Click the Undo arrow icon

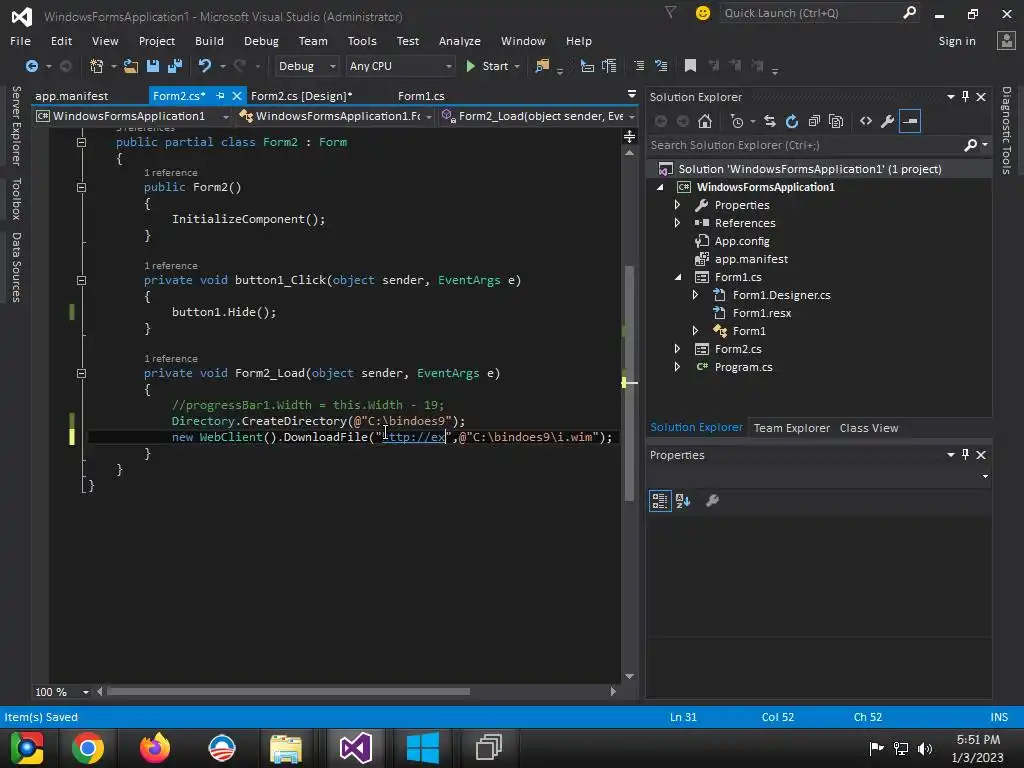[x=205, y=66]
